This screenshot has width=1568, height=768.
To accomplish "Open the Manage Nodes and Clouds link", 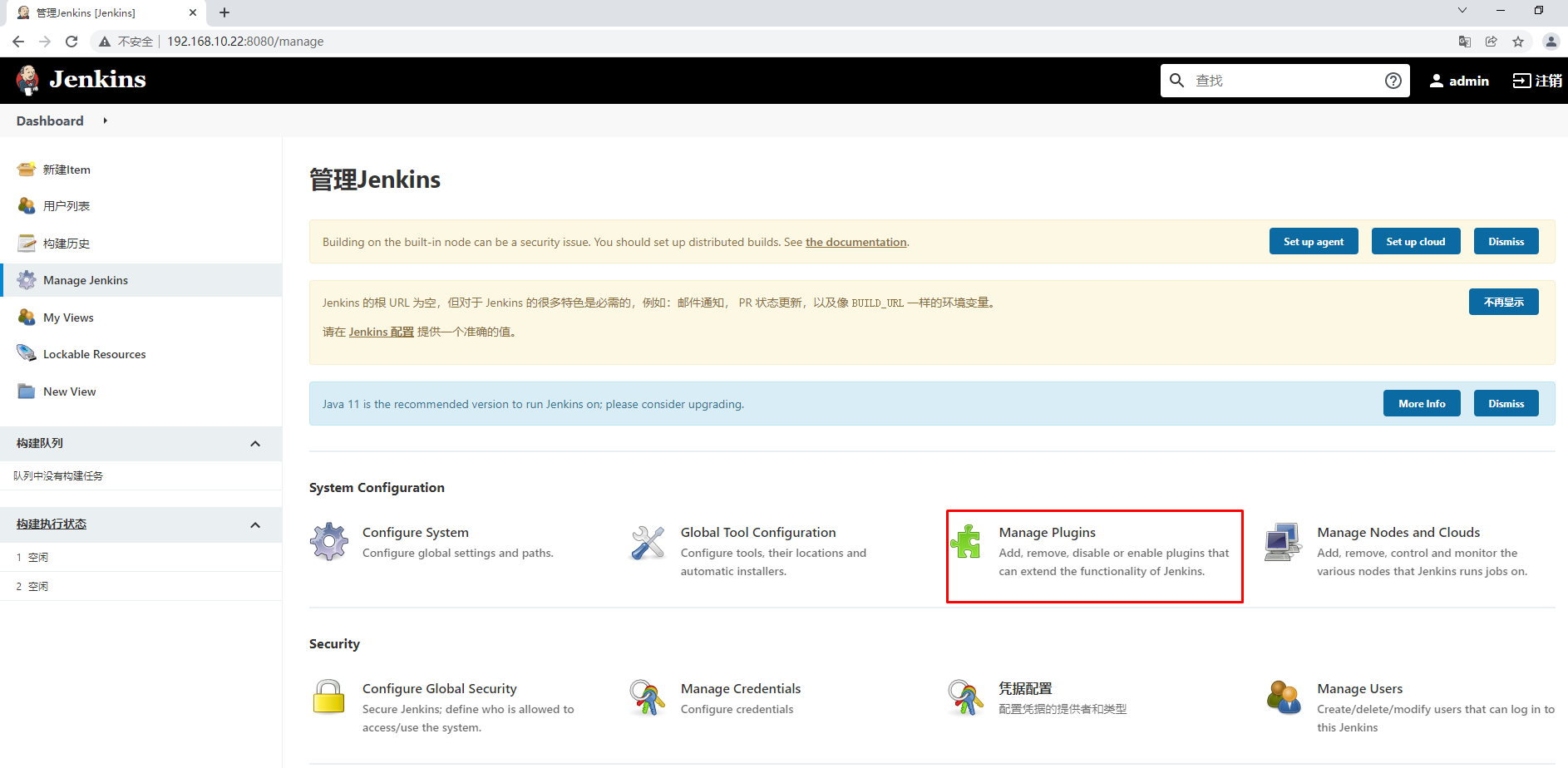I will click(1398, 533).
